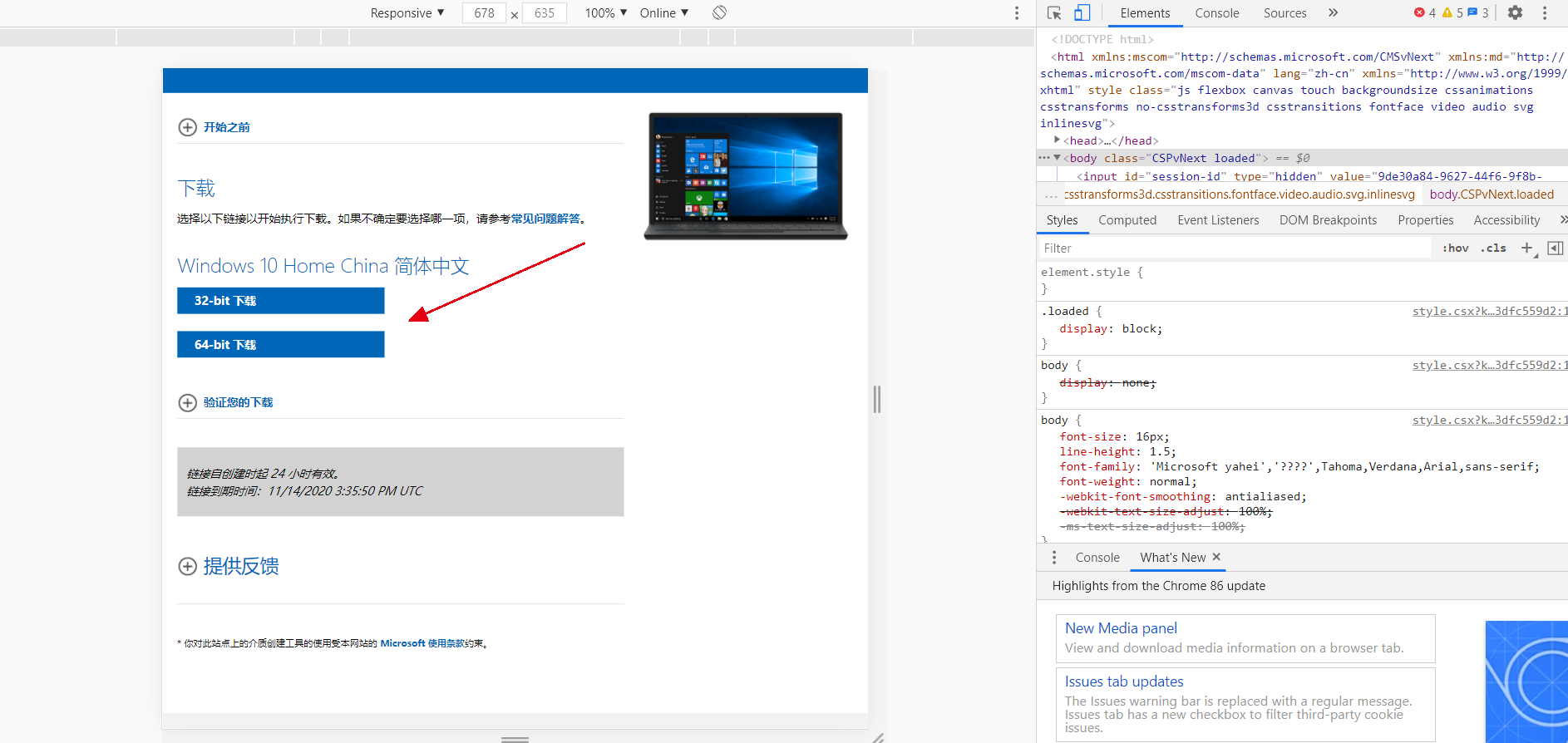Viewport: 1568px width, 743px height.
Task: Toggle the device toolbar icon
Action: click(x=1082, y=12)
